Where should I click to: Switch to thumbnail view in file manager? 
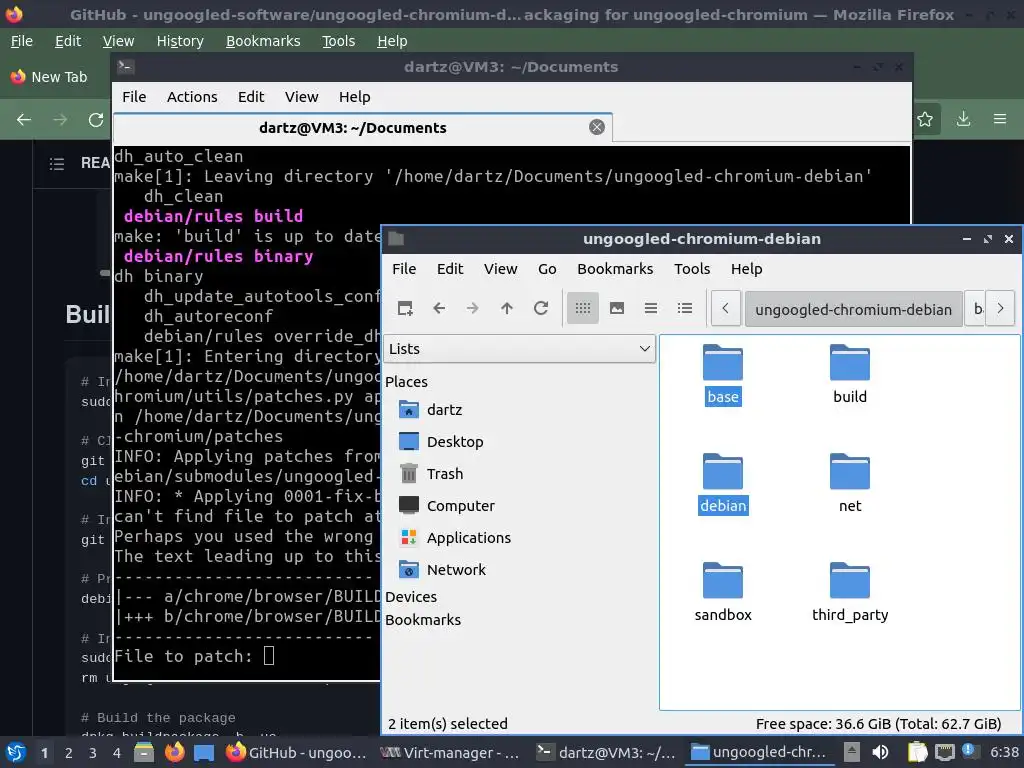click(x=616, y=308)
